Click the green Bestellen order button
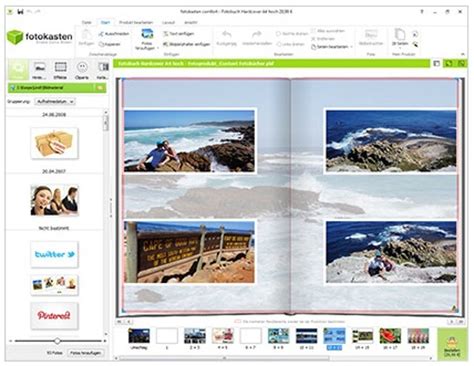The image size is (474, 366). click(x=452, y=344)
